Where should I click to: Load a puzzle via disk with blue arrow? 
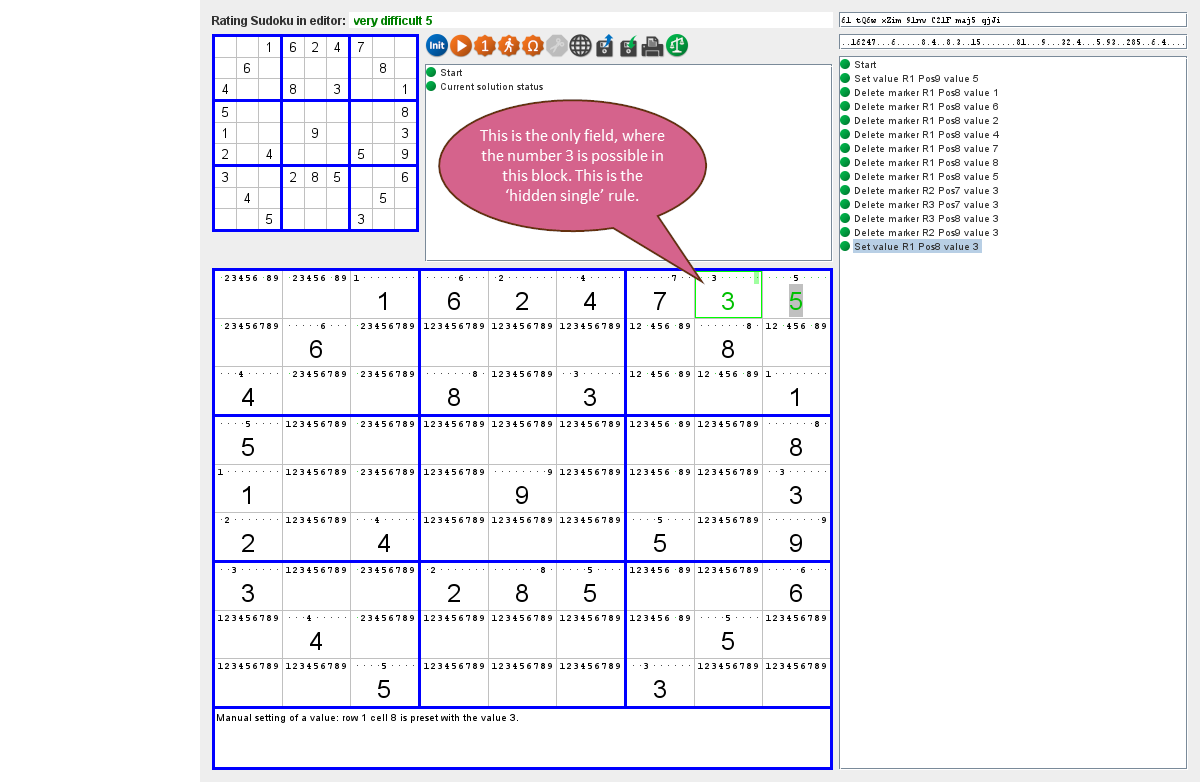(605, 45)
